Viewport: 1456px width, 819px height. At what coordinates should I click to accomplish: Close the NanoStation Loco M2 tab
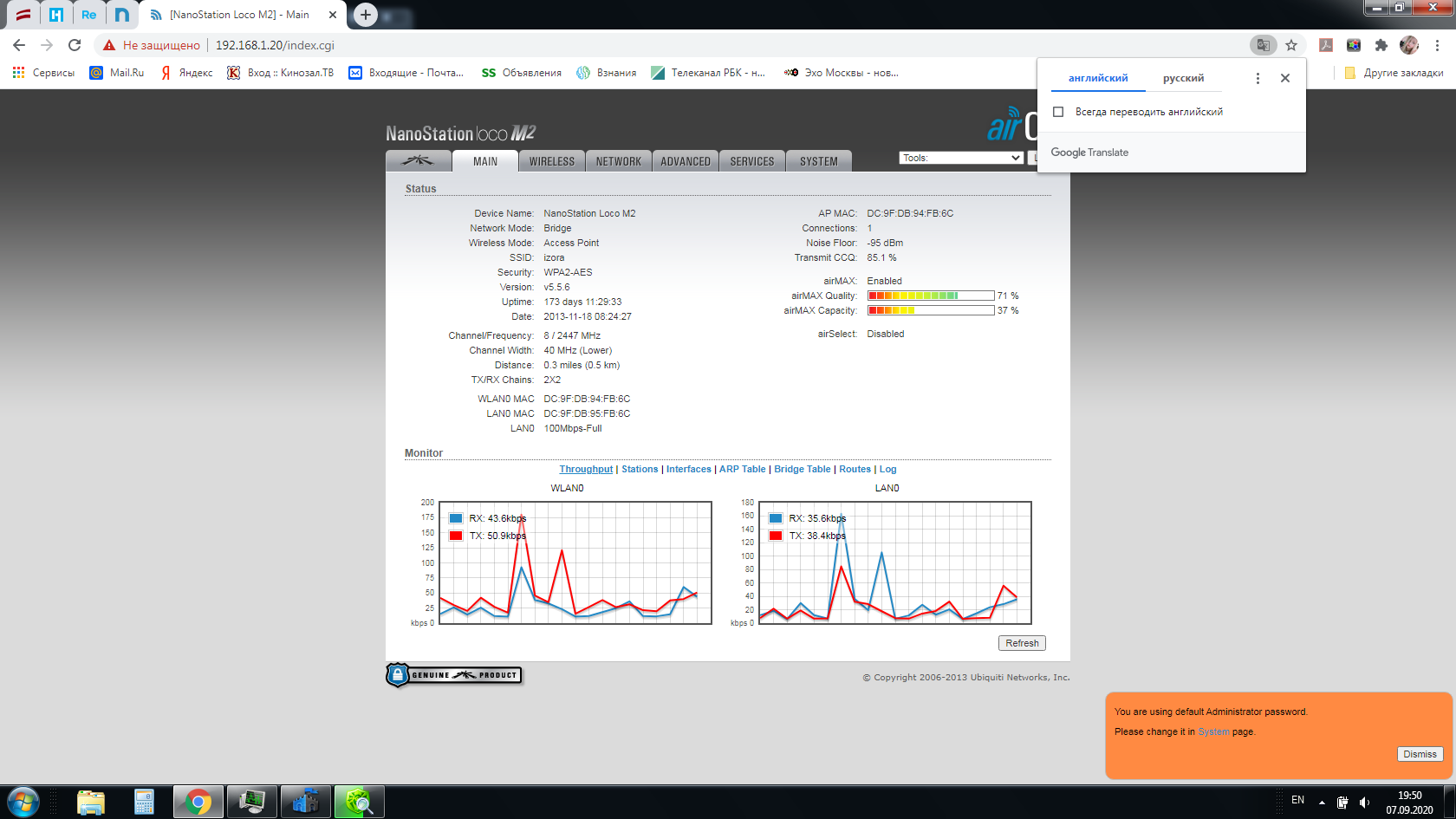pos(332,15)
